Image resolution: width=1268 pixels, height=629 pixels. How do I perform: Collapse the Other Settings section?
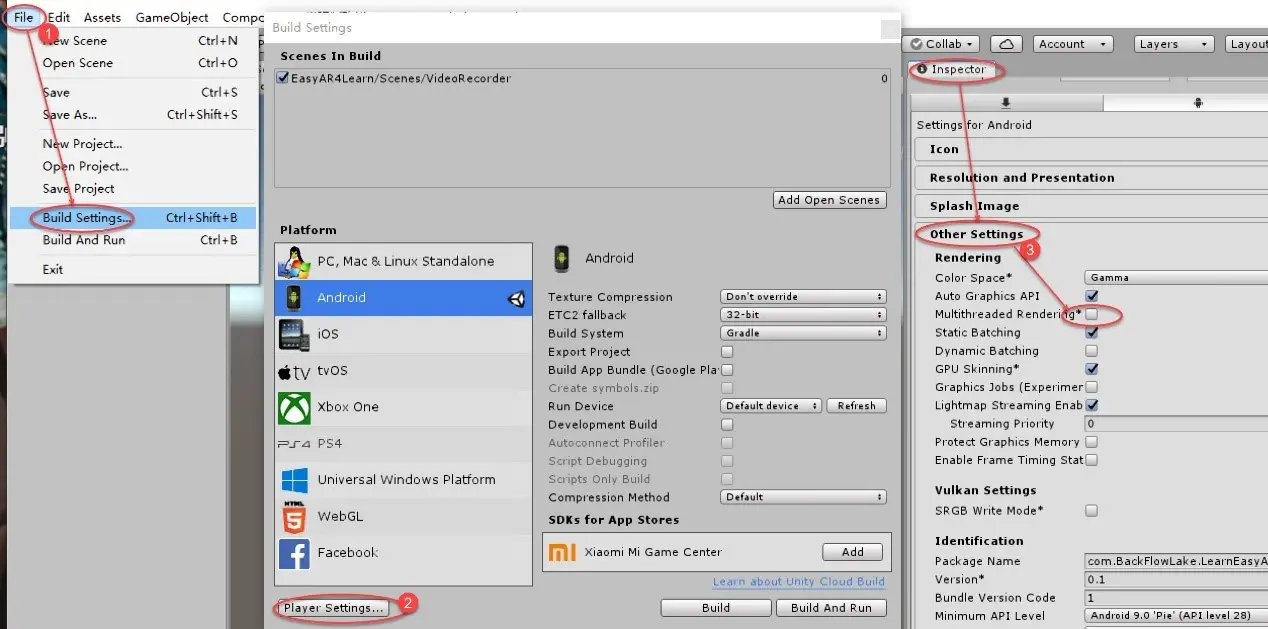click(x=1091, y=234)
